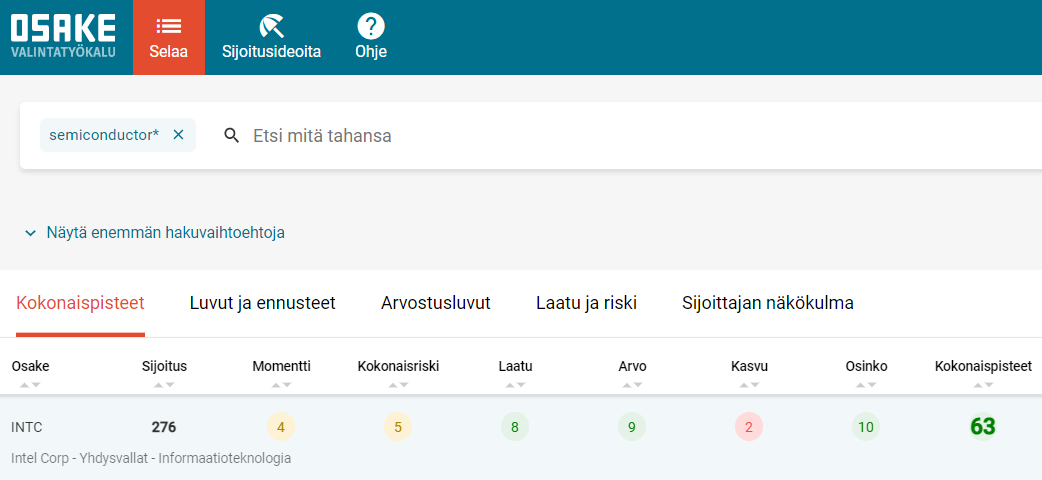Switch to Luvut ja ennusteet tab

click(262, 303)
